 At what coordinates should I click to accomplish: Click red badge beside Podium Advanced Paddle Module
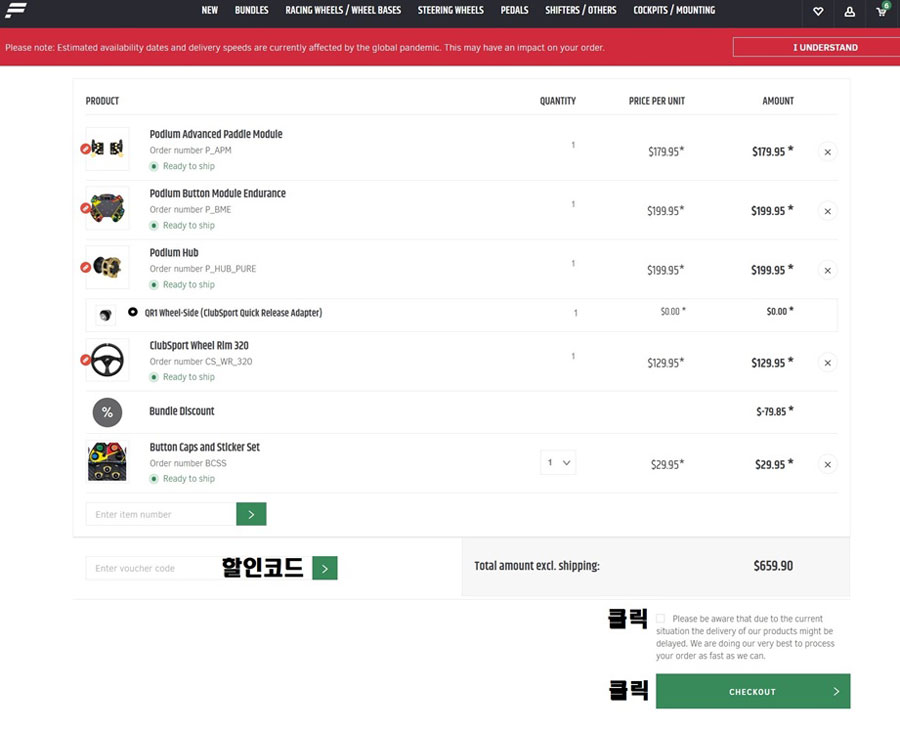pos(86,149)
